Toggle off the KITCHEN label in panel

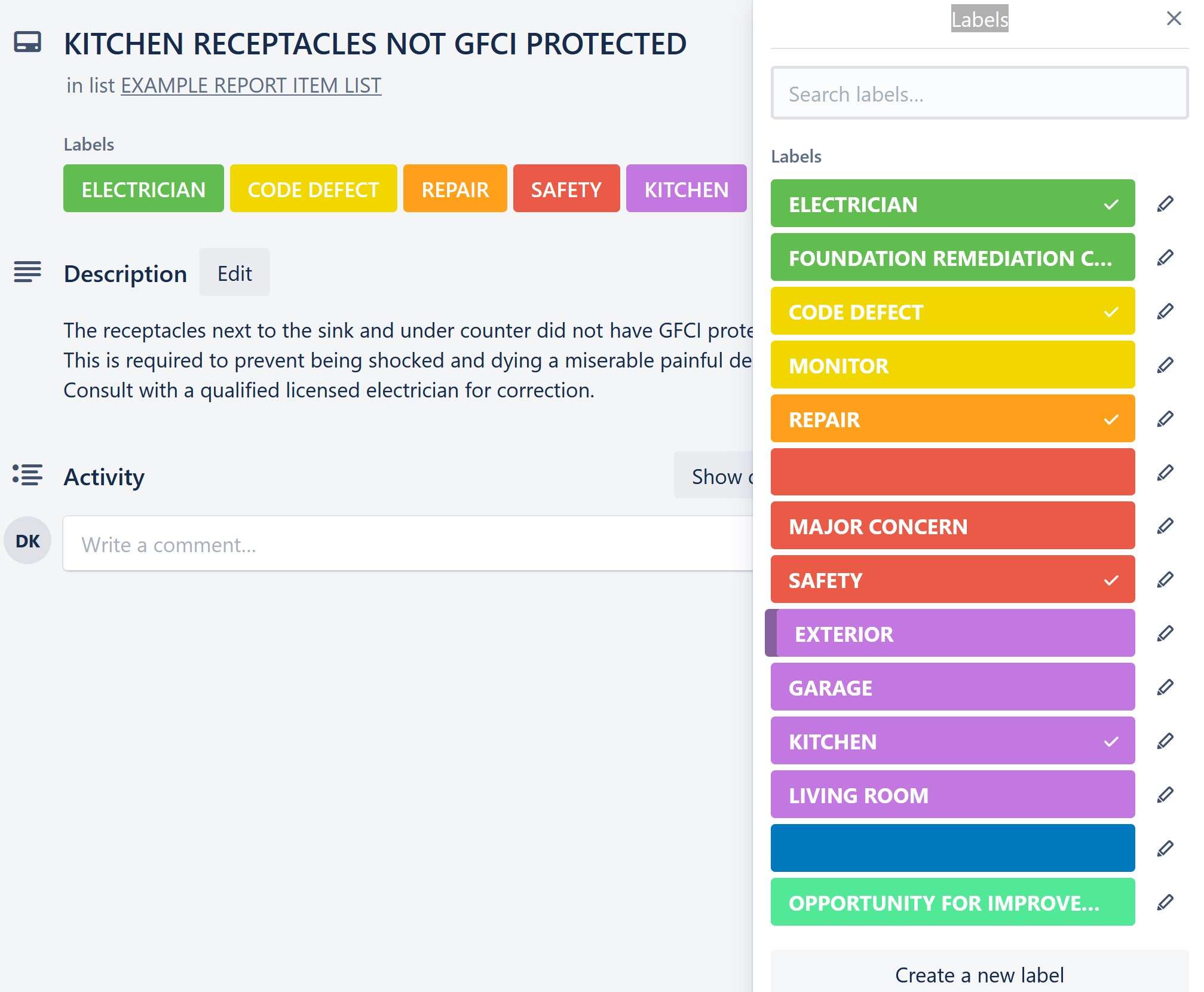click(x=952, y=741)
